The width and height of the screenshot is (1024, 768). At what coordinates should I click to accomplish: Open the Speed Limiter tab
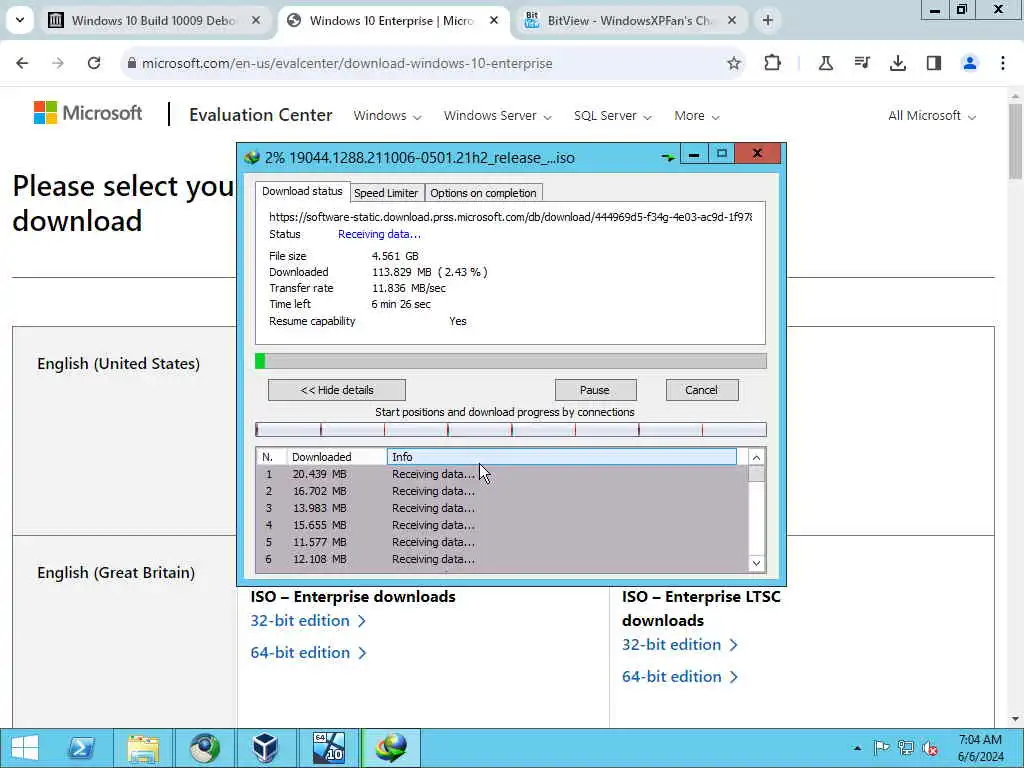pyautogui.click(x=386, y=193)
